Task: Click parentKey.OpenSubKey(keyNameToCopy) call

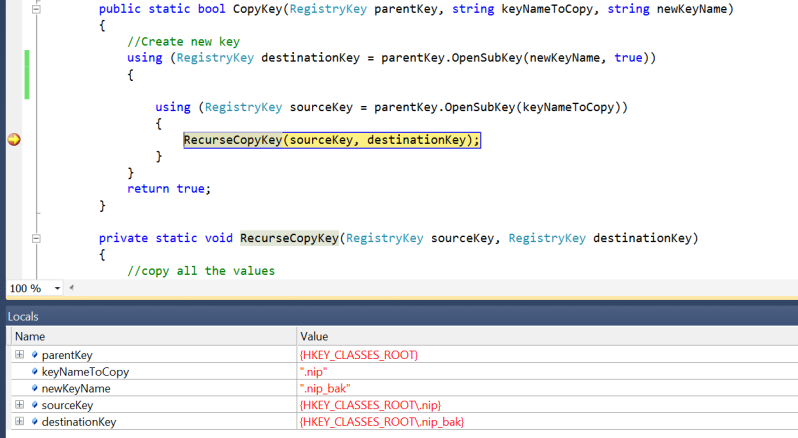Action: click(x=501, y=107)
